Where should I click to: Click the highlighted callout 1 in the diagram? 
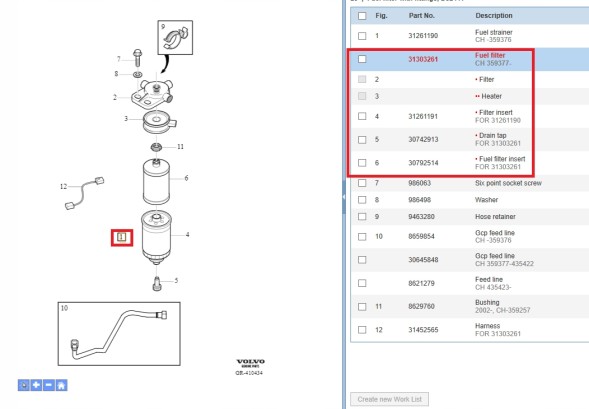pos(122,237)
